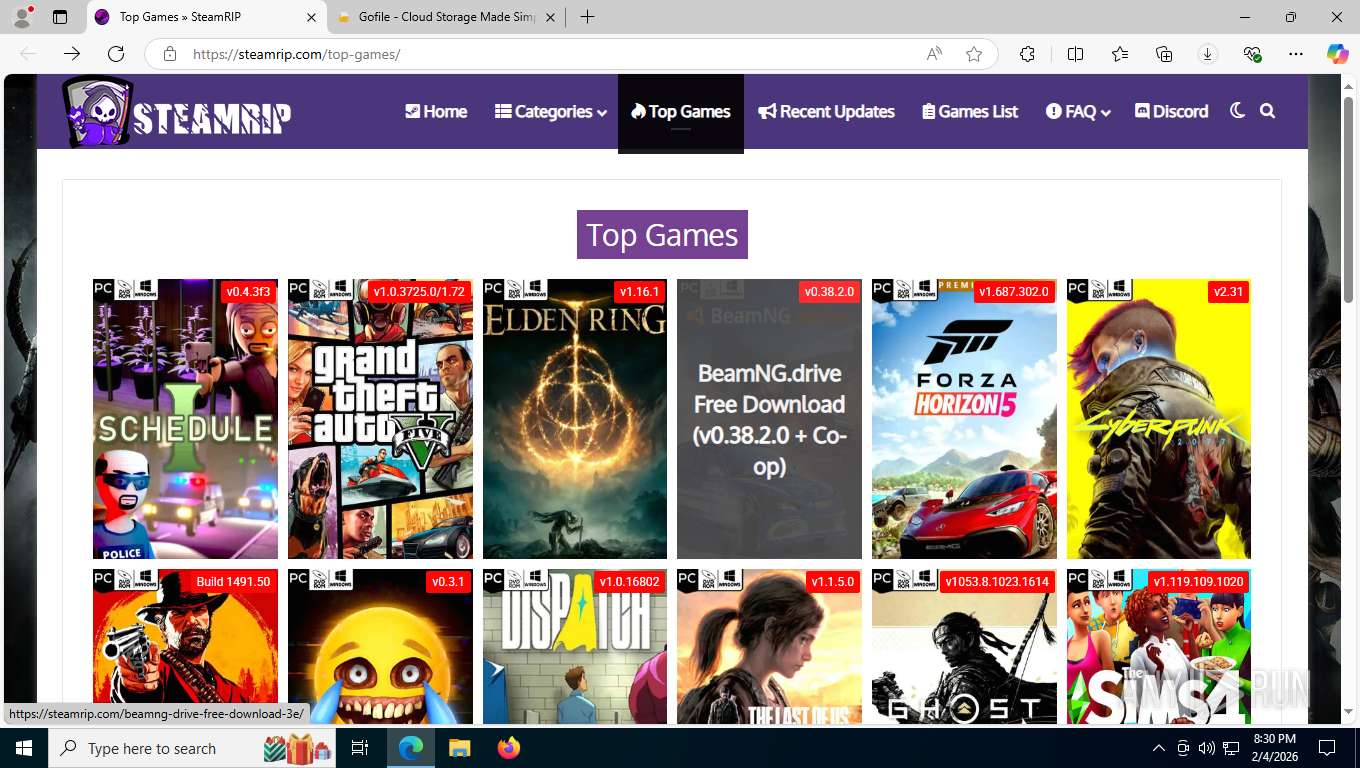Open browser Extensions icon
The width and height of the screenshot is (1360, 768).
pos(1027,54)
